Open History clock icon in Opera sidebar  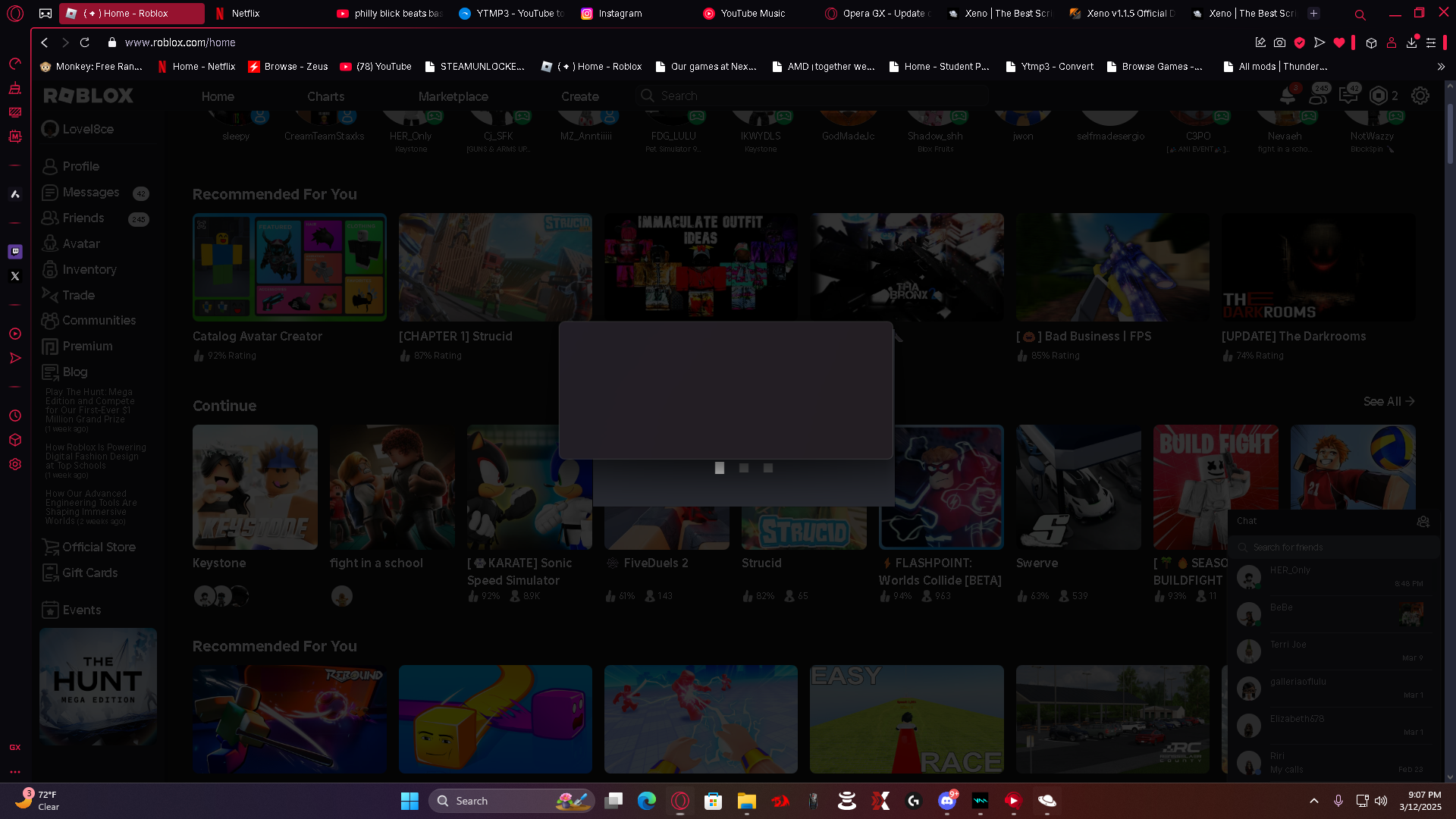15,416
